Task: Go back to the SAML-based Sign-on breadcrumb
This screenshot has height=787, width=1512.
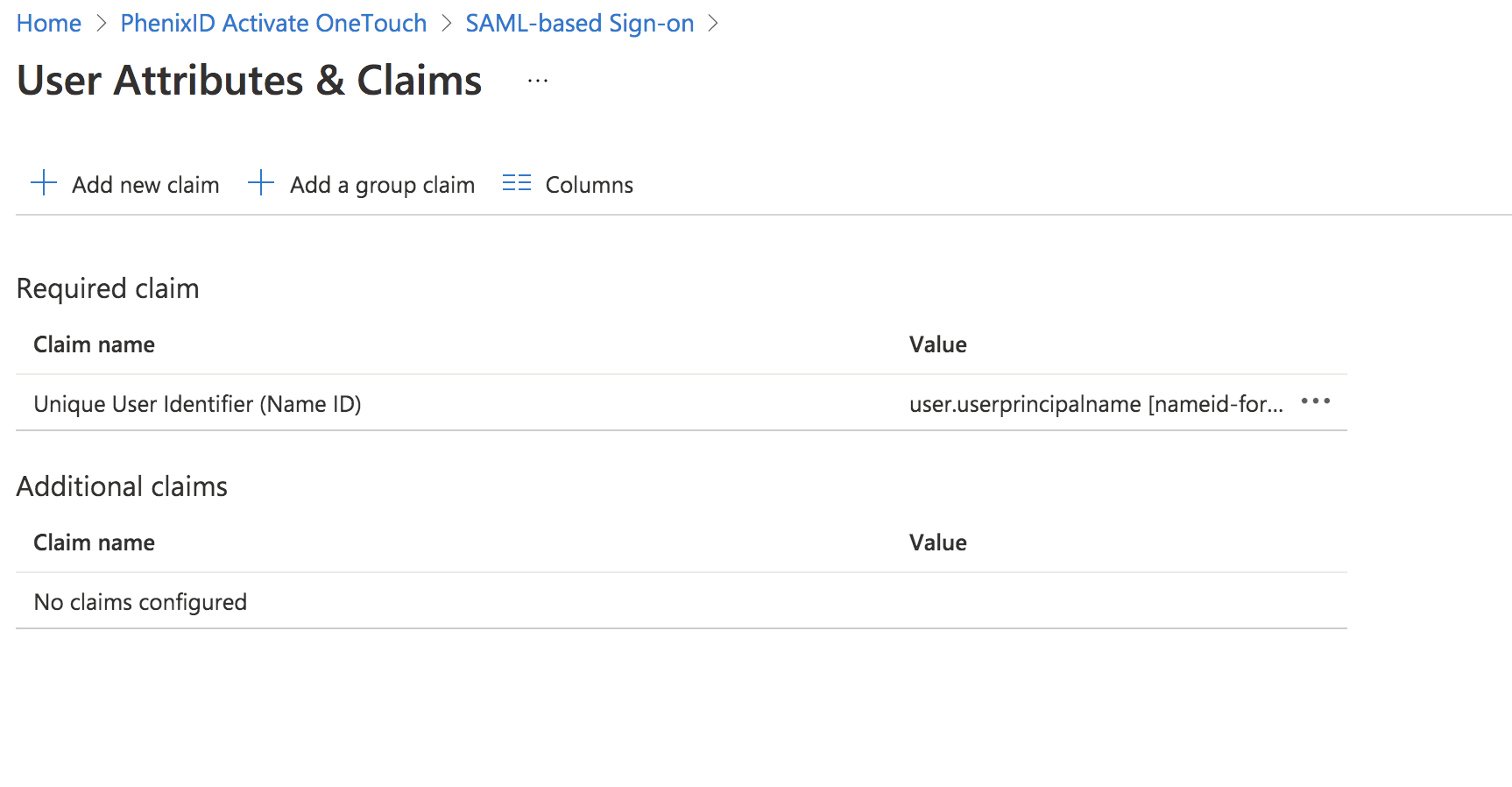Action: [579, 24]
